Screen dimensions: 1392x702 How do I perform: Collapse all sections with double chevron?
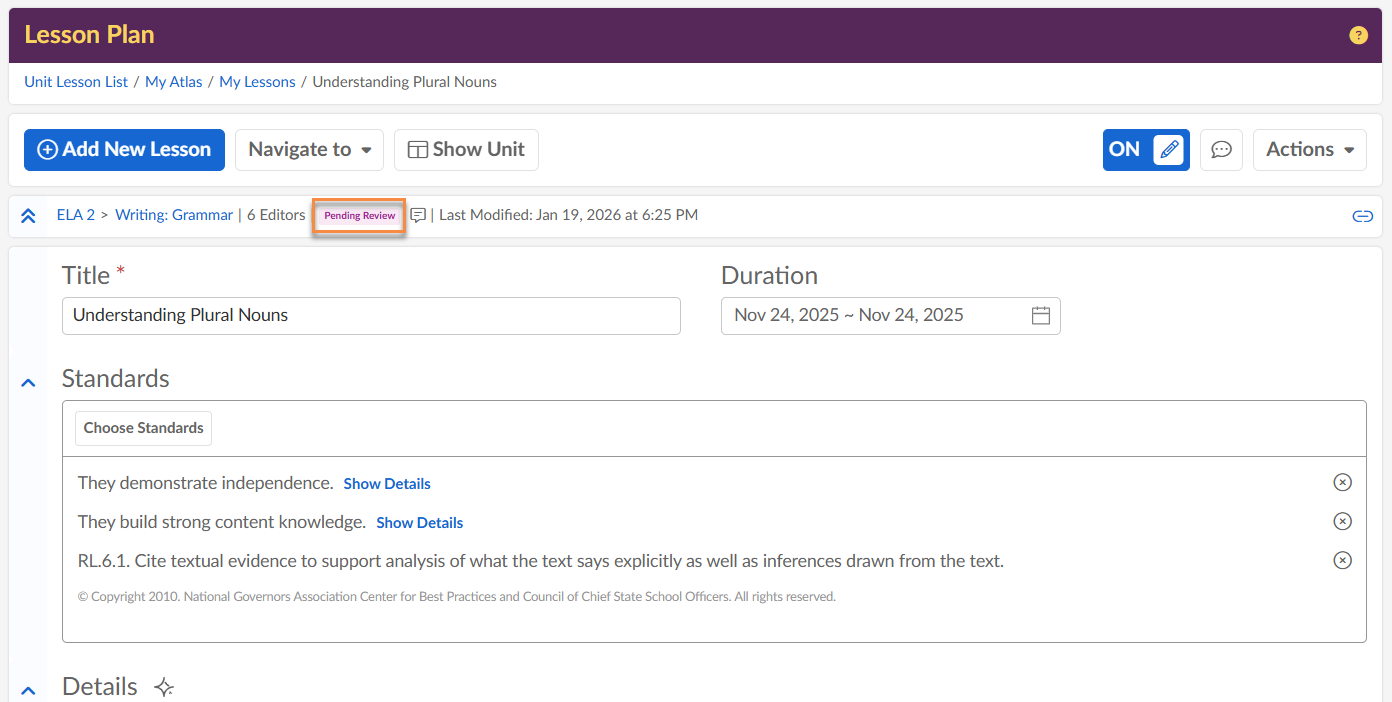28,216
